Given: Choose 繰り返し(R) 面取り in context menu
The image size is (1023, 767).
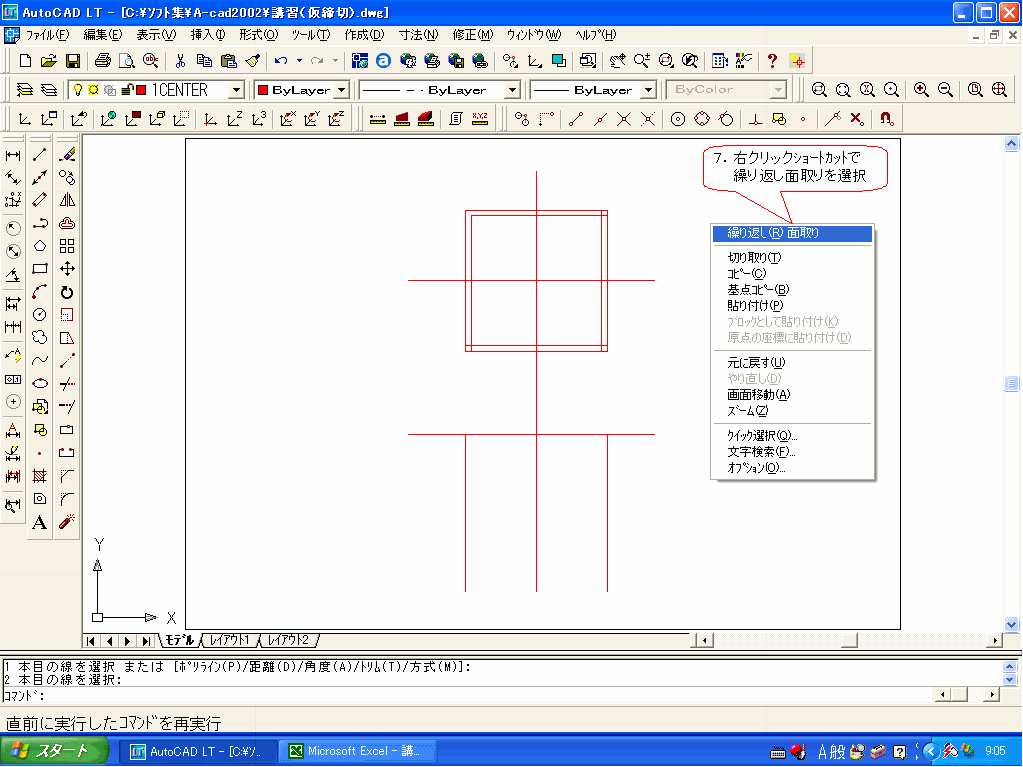Looking at the screenshot, I should click(792, 233).
